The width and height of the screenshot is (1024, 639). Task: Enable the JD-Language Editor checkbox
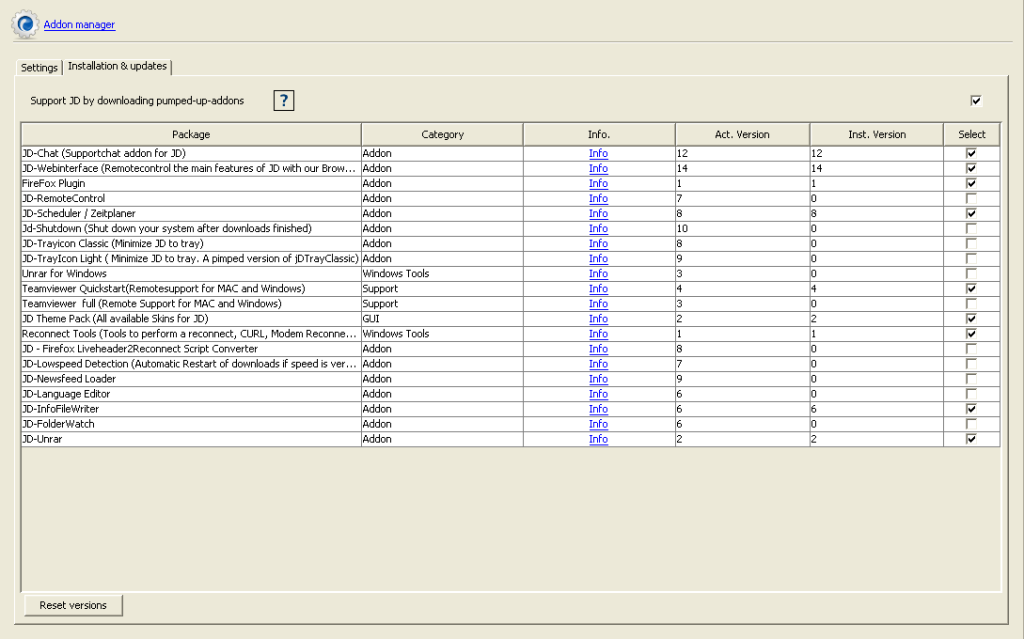coord(971,394)
